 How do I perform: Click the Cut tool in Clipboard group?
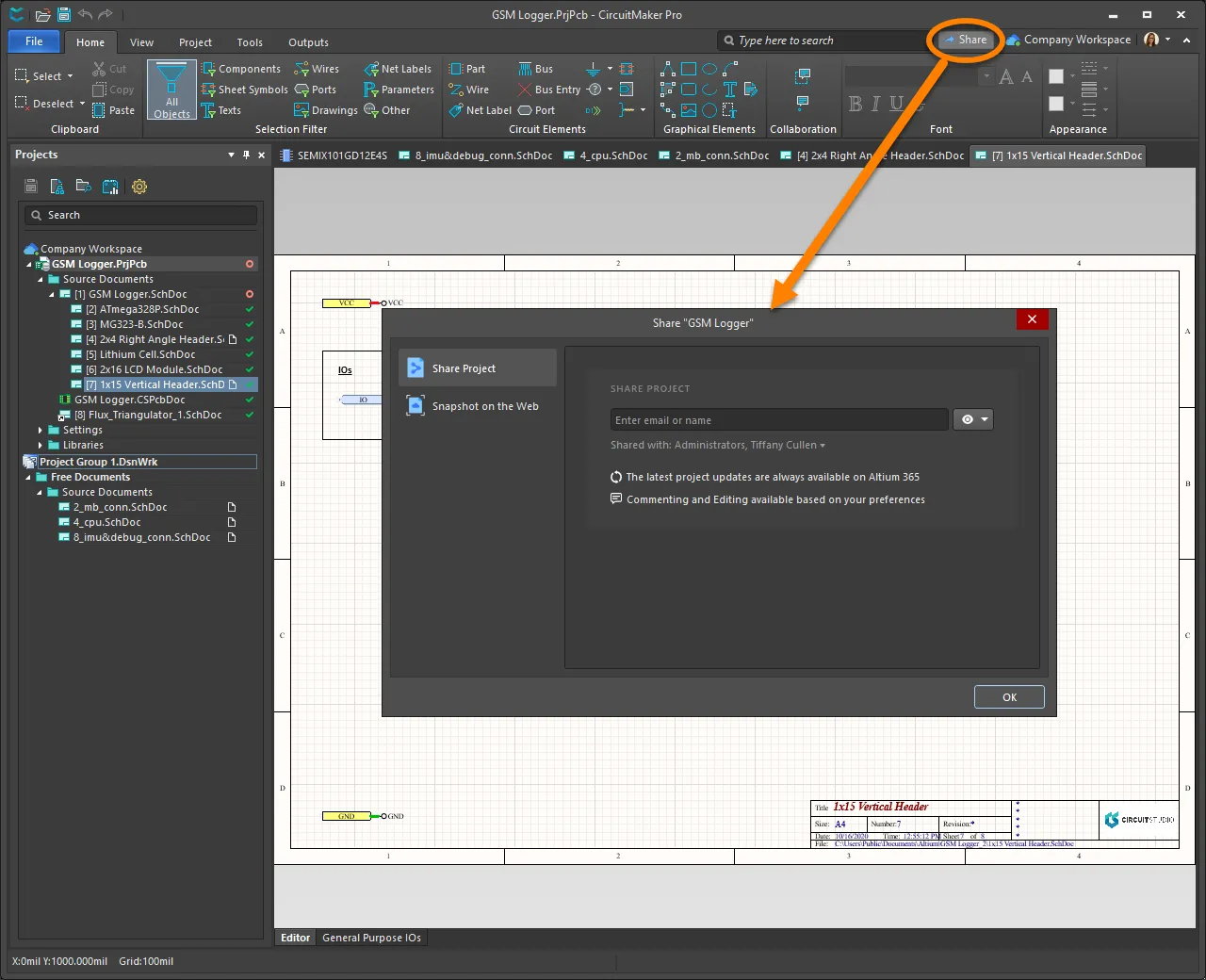pyautogui.click(x=109, y=69)
